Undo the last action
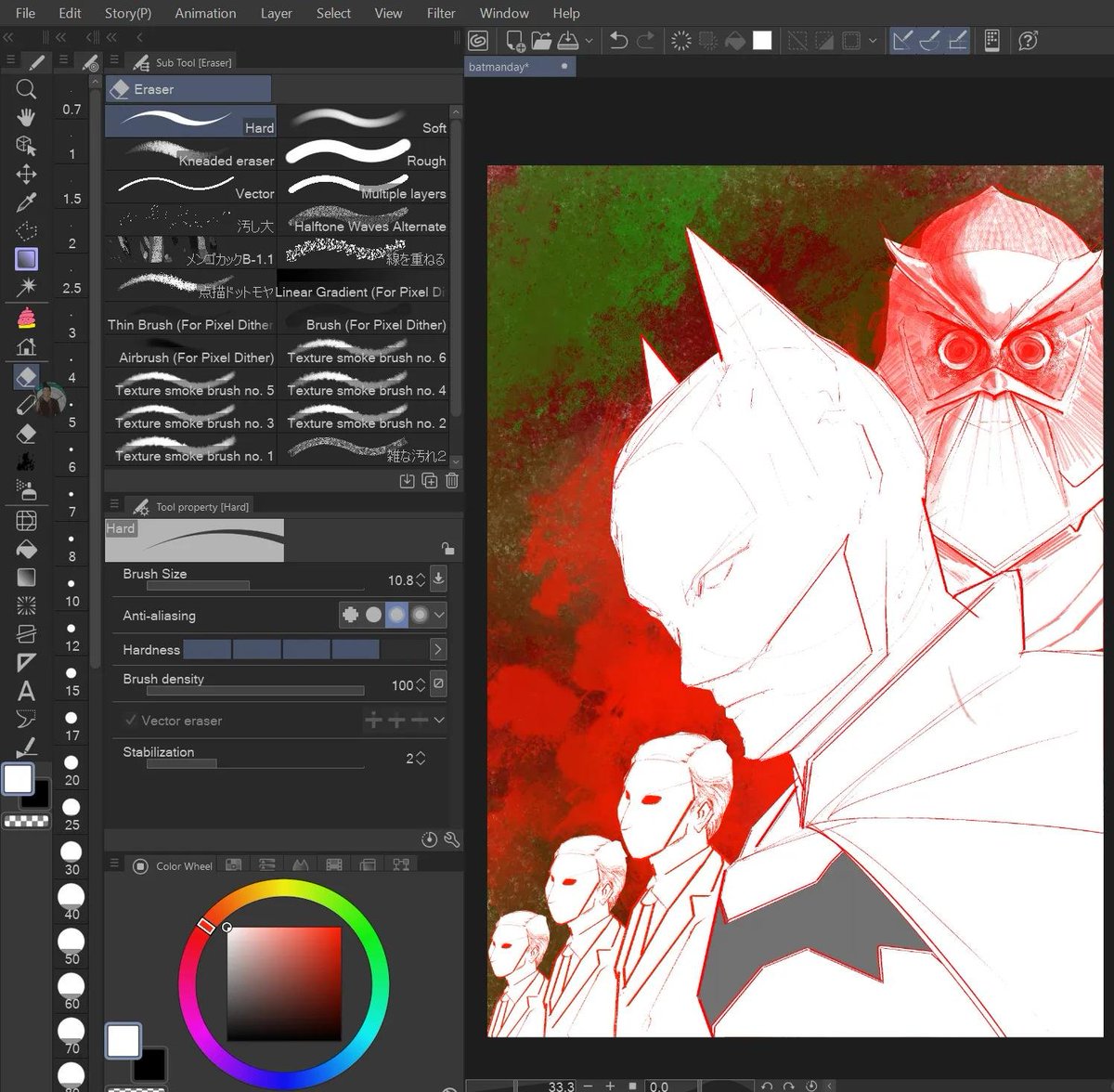The height and width of the screenshot is (1092, 1114). (619, 41)
